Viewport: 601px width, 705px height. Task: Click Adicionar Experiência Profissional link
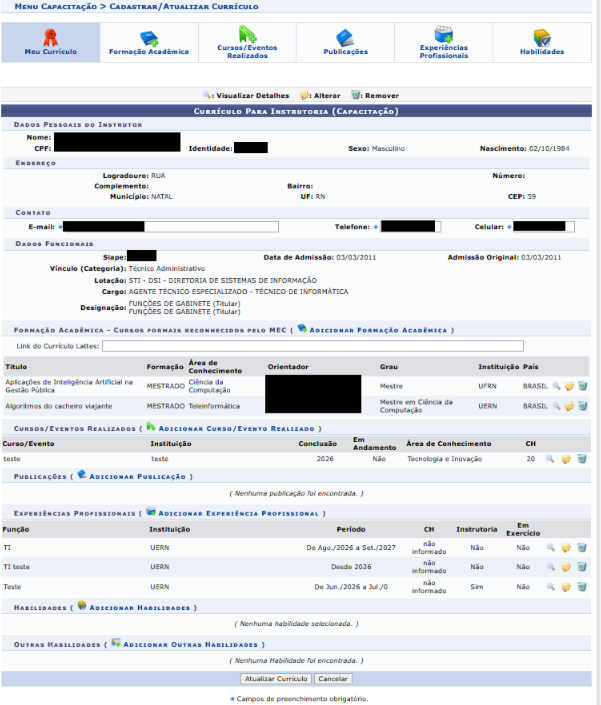coord(238,513)
